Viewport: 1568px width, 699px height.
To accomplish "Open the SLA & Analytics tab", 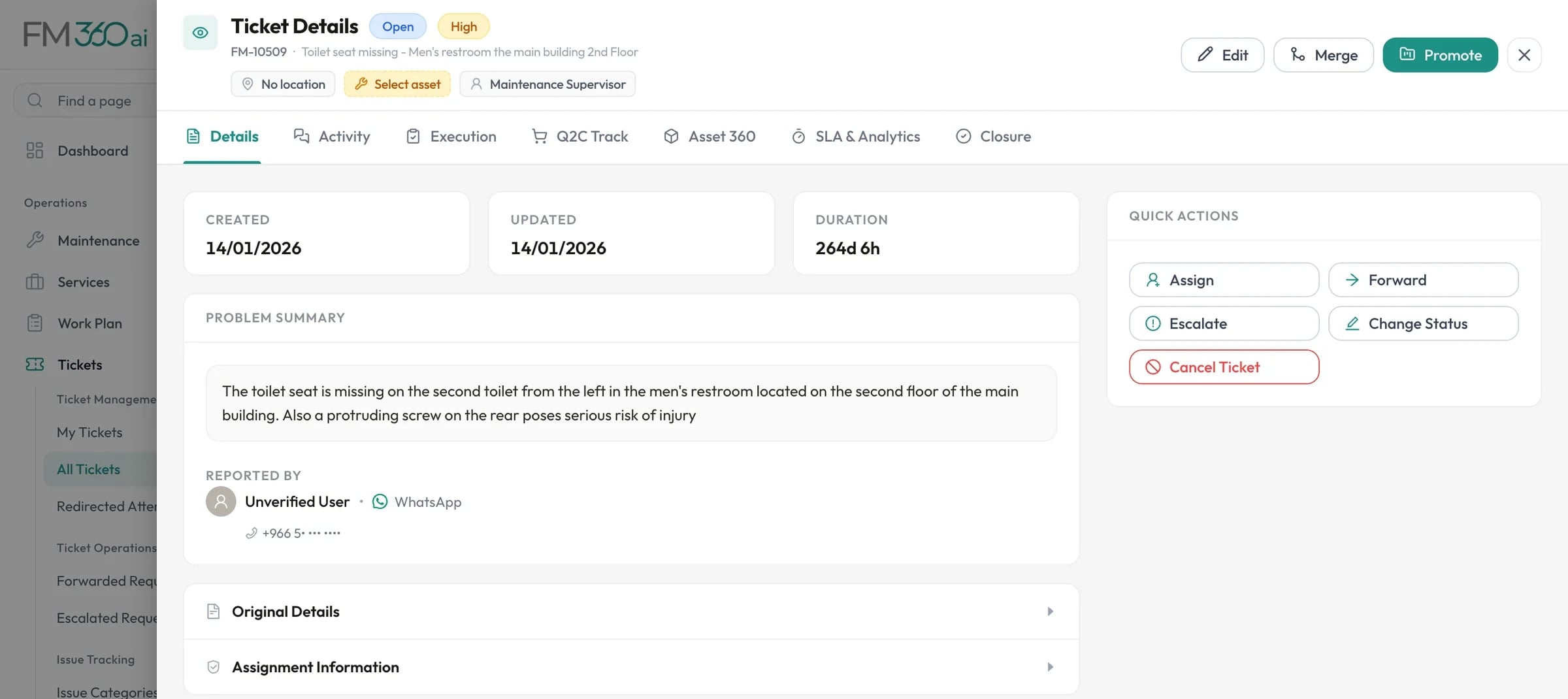I will click(x=855, y=137).
